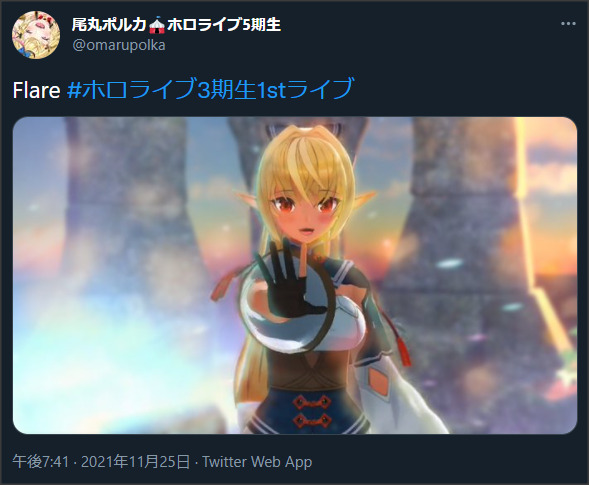Click the elf character's face in the image
Image resolution: width=589 pixels, height=485 pixels.
[304, 212]
